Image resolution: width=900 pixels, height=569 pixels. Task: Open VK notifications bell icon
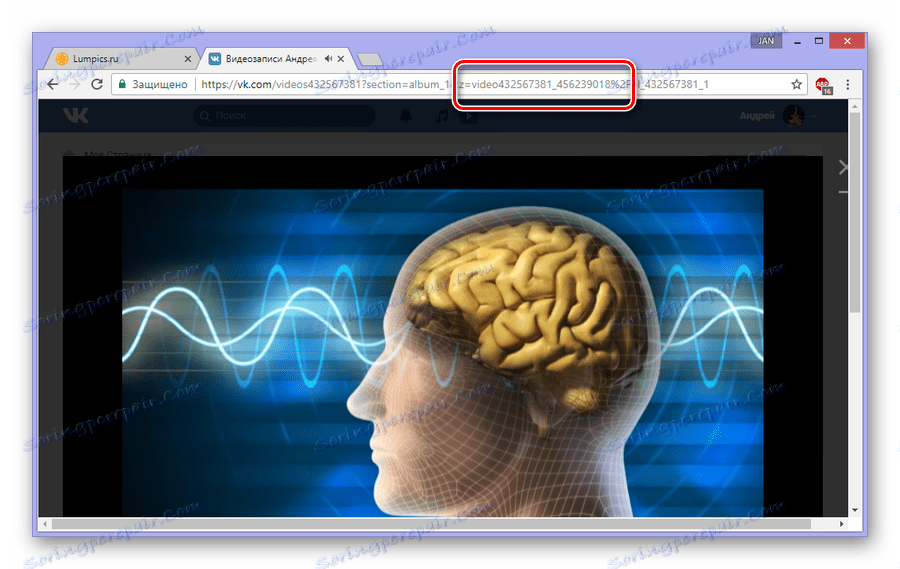pyautogui.click(x=405, y=116)
